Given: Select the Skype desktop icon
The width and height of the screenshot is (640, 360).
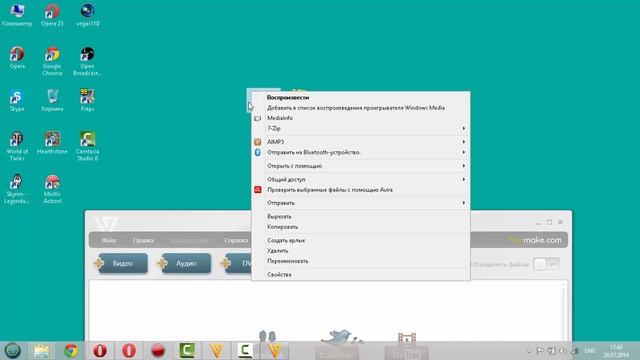Looking at the screenshot, I should pyautogui.click(x=17, y=100).
